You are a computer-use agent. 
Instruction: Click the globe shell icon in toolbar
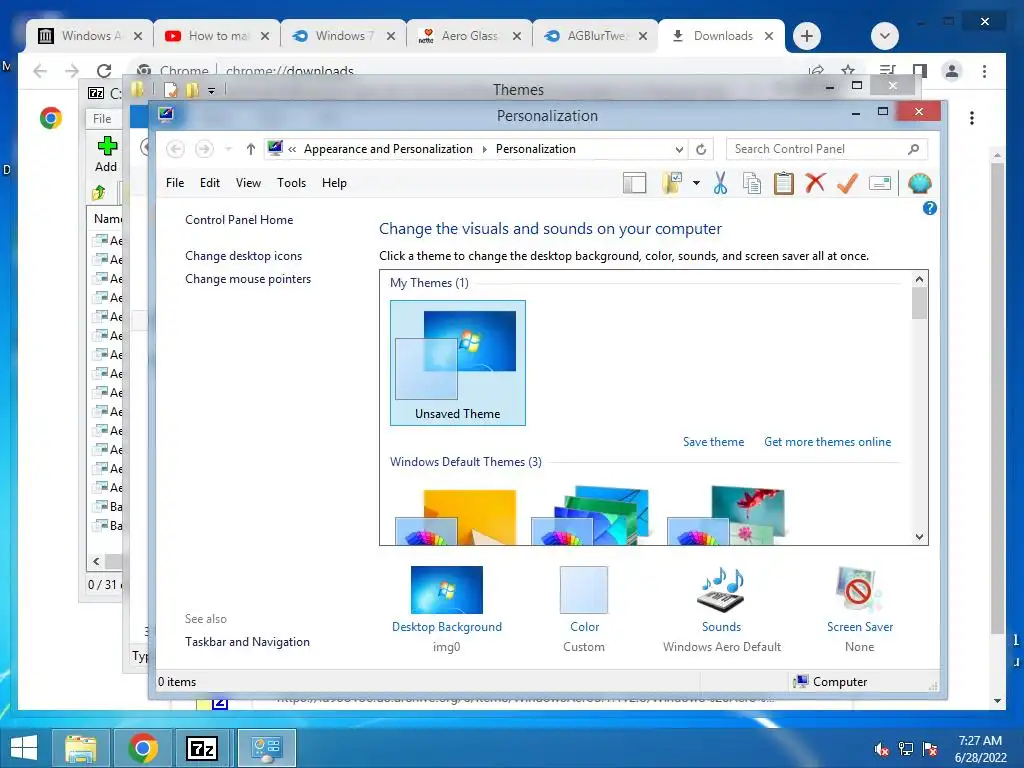920,184
